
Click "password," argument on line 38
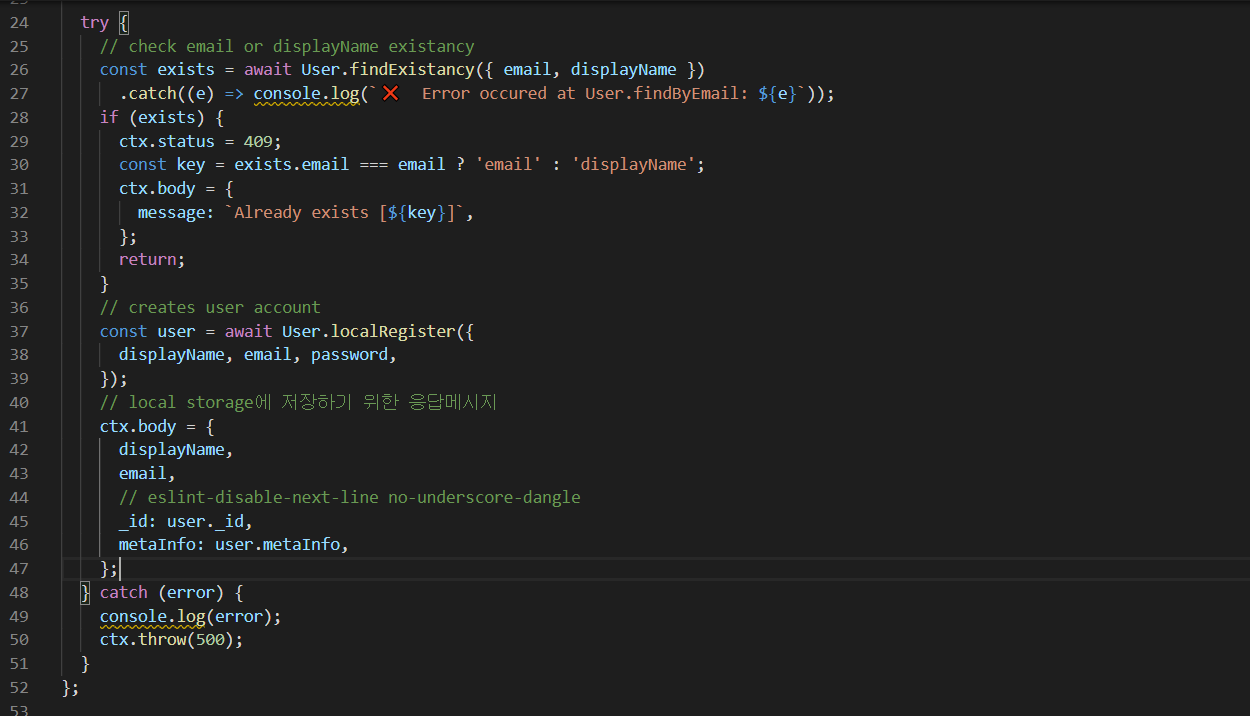(354, 355)
